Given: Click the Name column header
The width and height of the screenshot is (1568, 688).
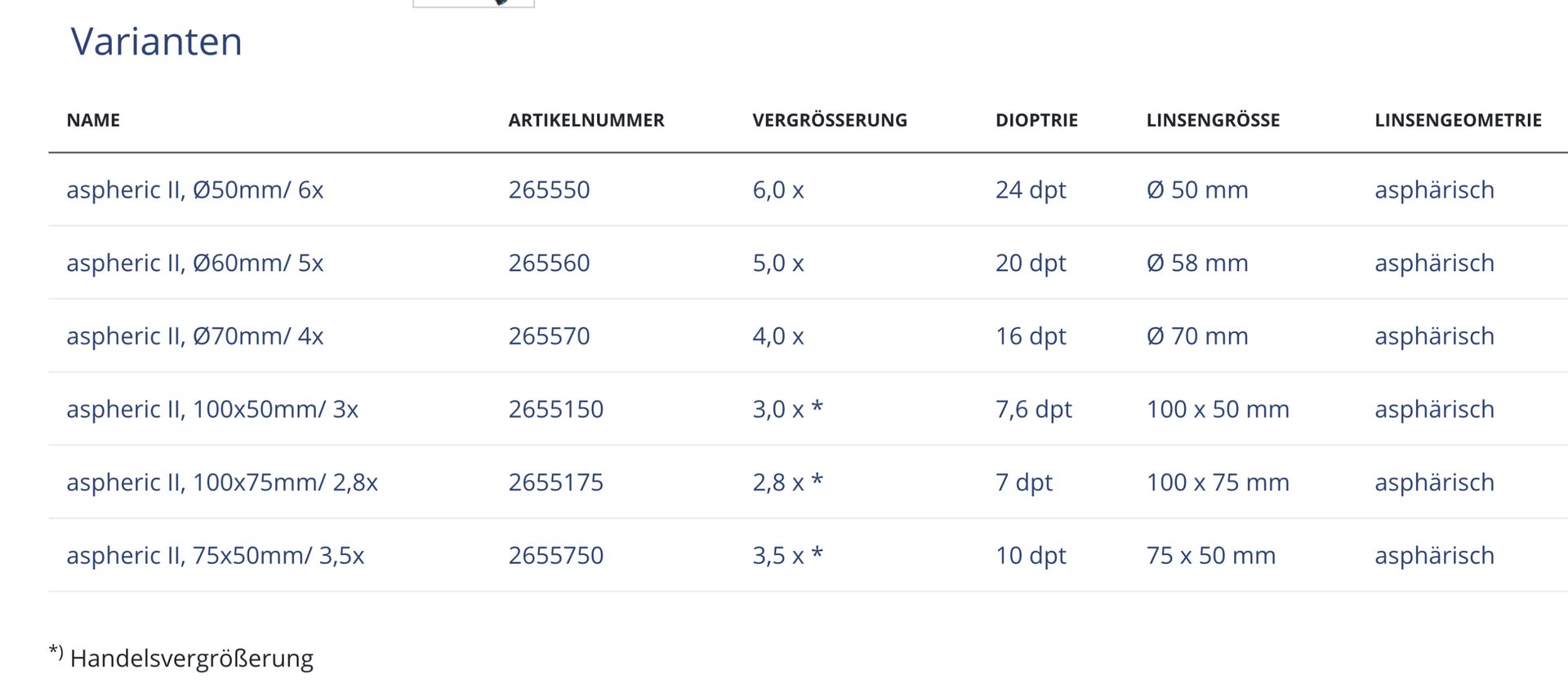Looking at the screenshot, I should 93,121.
